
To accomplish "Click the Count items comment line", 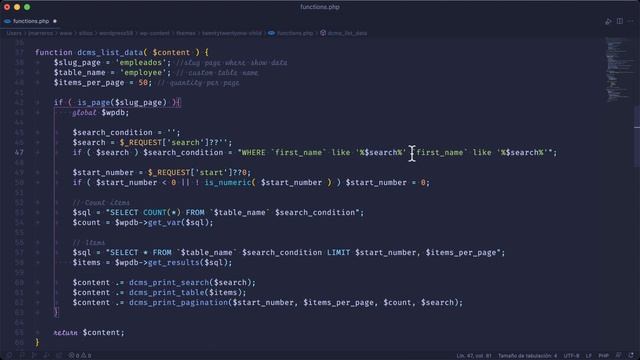I will (x=101, y=202).
